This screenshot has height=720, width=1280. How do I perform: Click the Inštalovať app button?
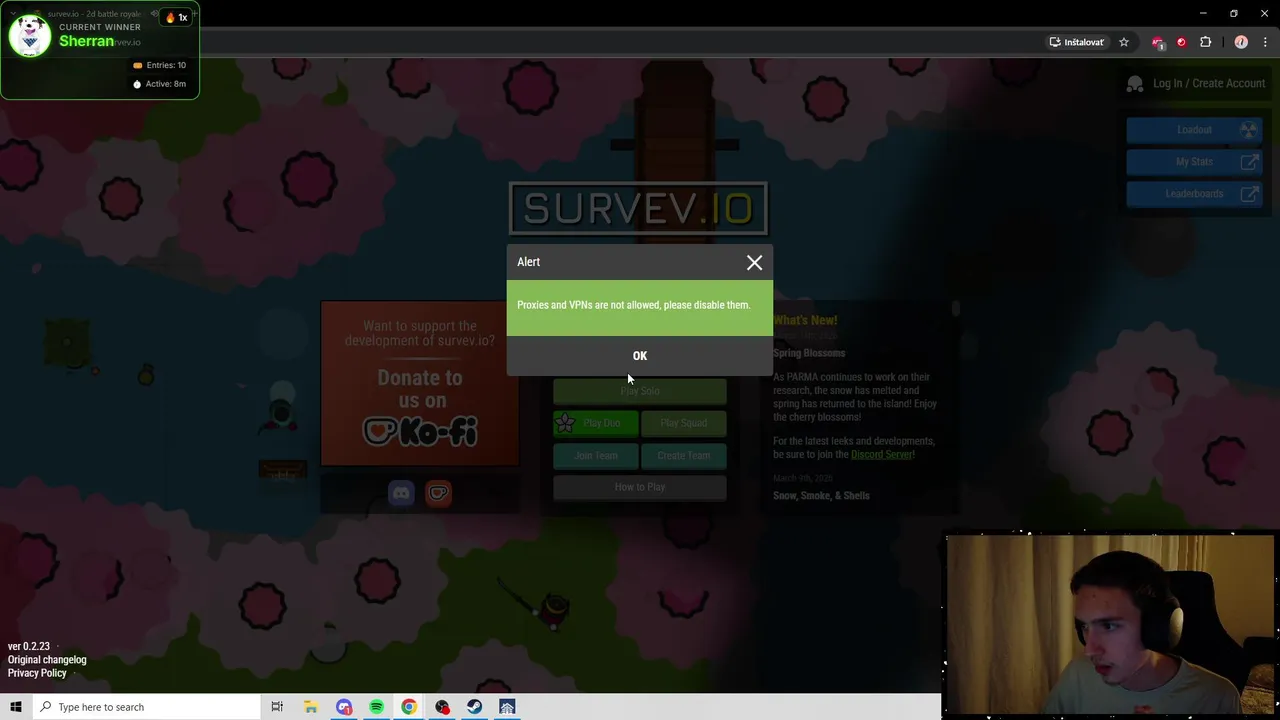(1076, 42)
